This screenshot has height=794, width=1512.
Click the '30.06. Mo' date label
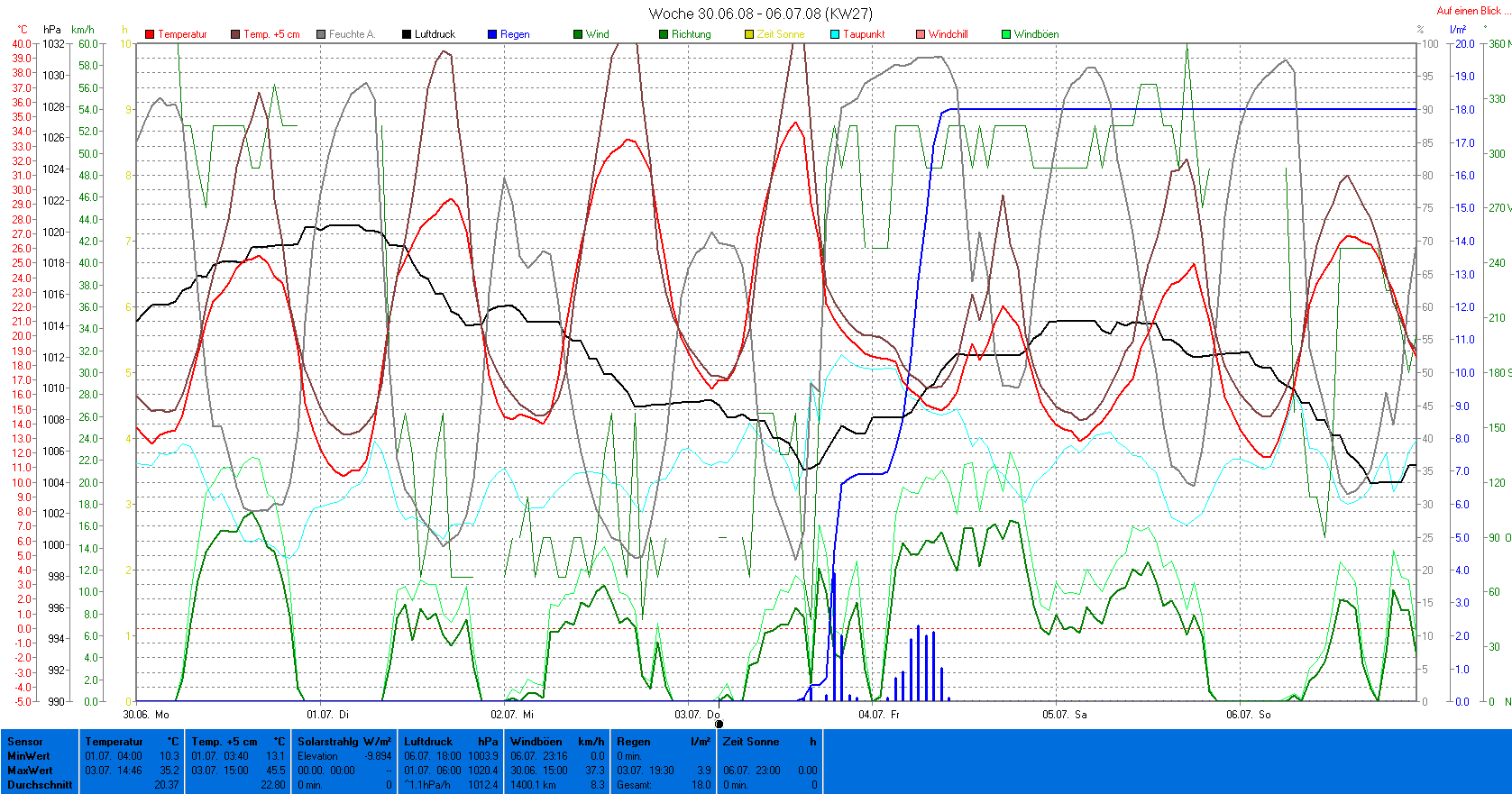click(x=146, y=714)
